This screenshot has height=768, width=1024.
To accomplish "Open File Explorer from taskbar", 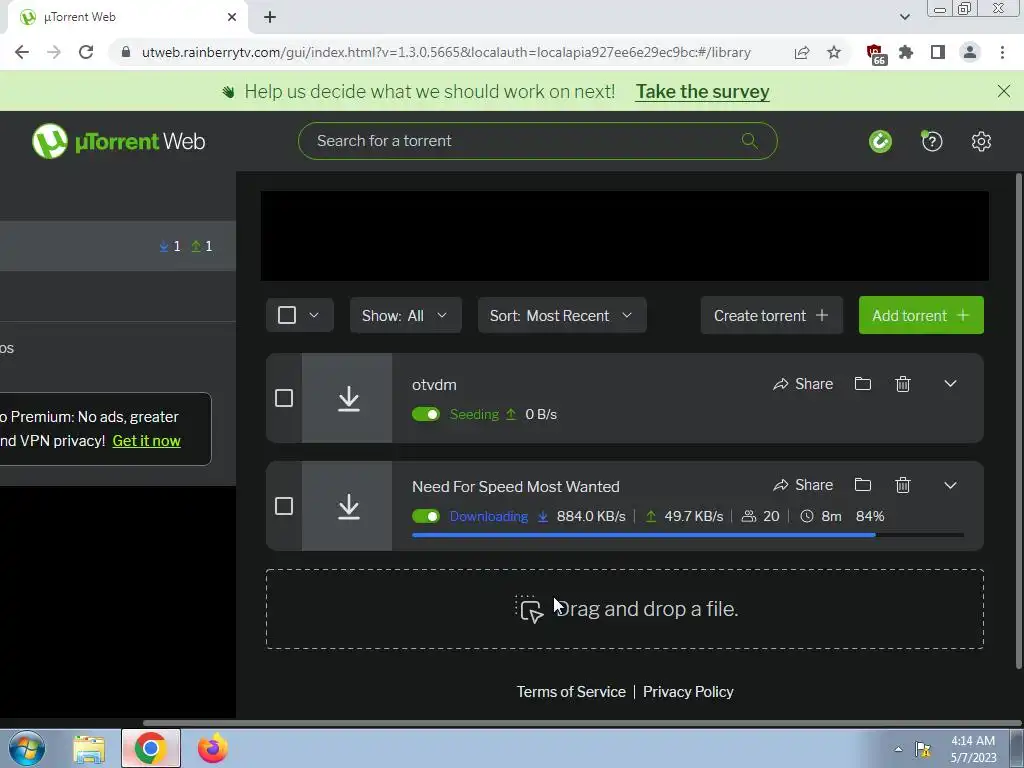I will pyautogui.click(x=88, y=749).
